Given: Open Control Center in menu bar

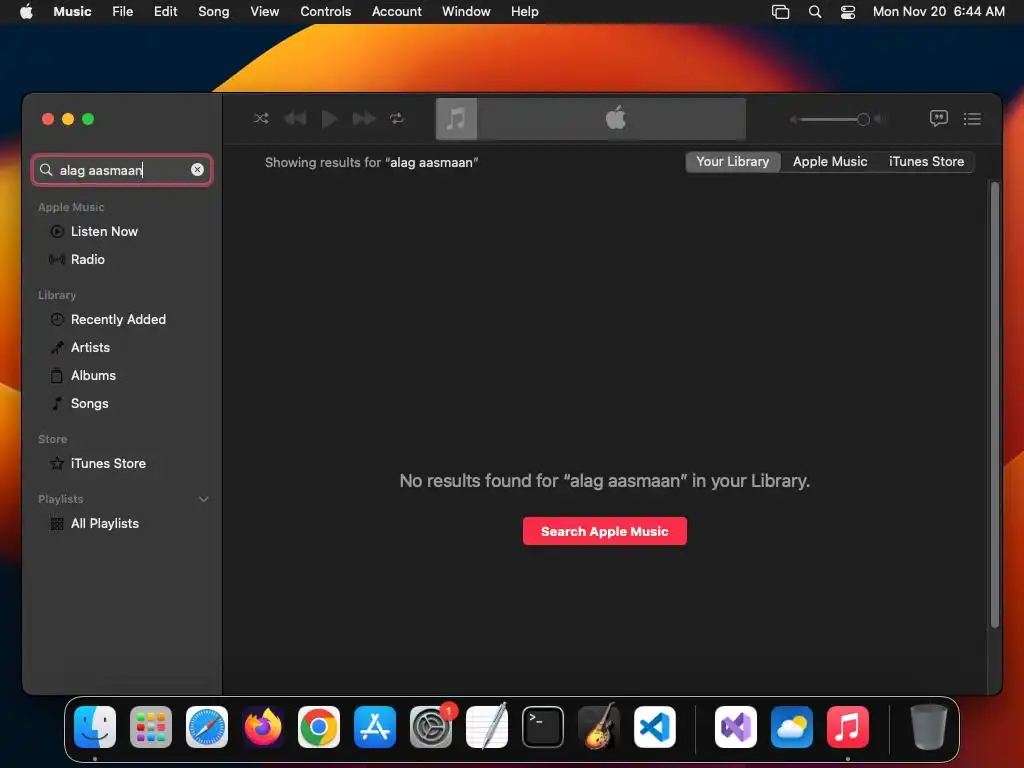Looking at the screenshot, I should pyautogui.click(x=848, y=12).
